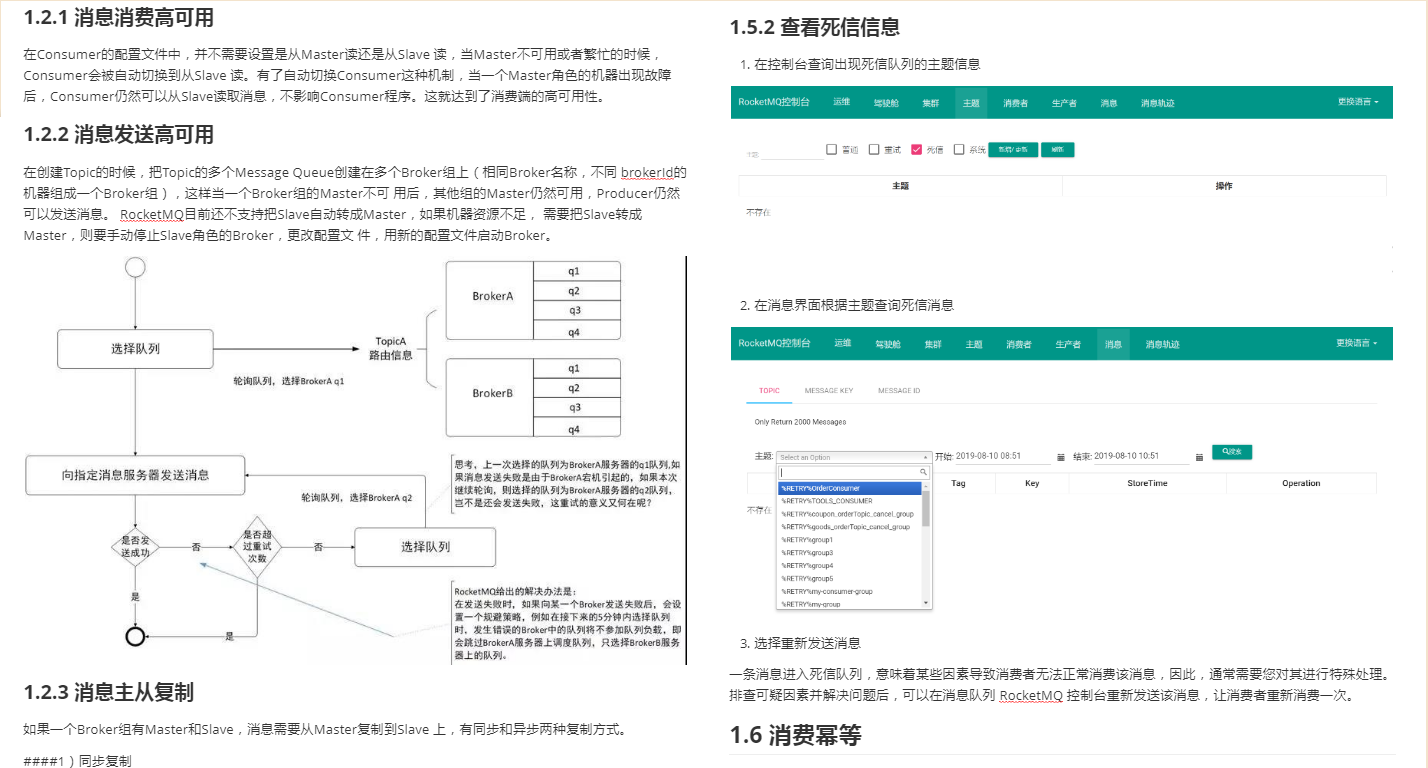Open 消息轨迹 in the message query console navbar

[1163, 344]
